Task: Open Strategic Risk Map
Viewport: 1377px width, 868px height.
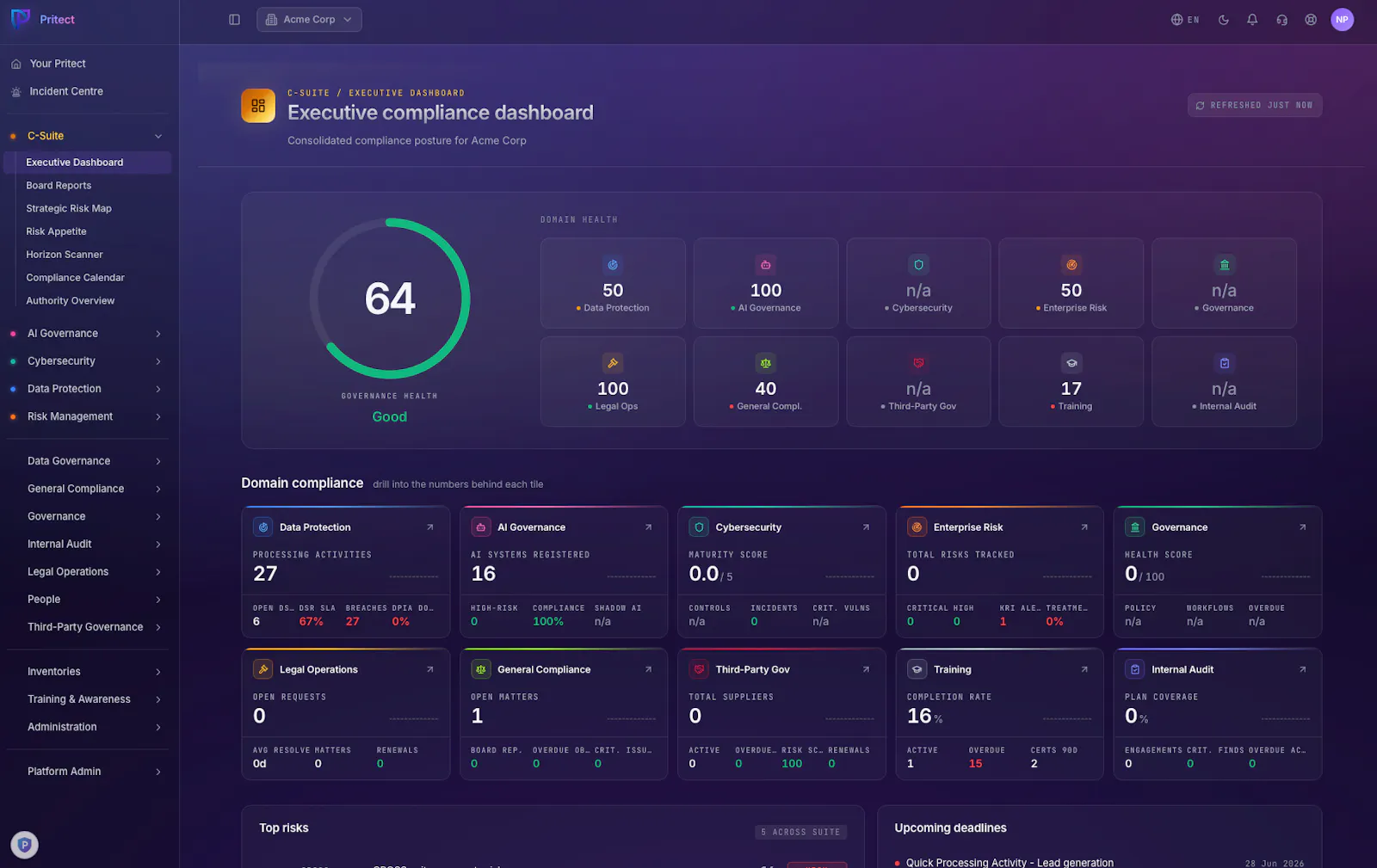Action: coord(69,209)
